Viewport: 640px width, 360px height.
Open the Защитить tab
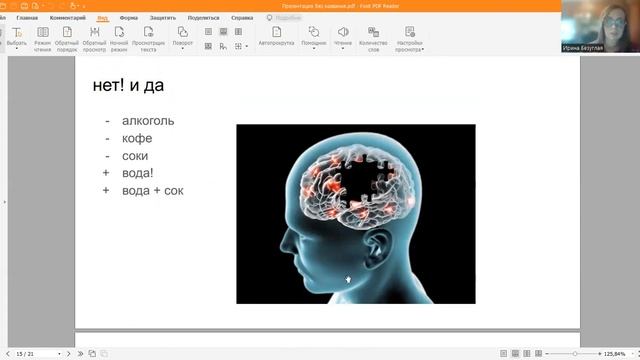tap(163, 18)
